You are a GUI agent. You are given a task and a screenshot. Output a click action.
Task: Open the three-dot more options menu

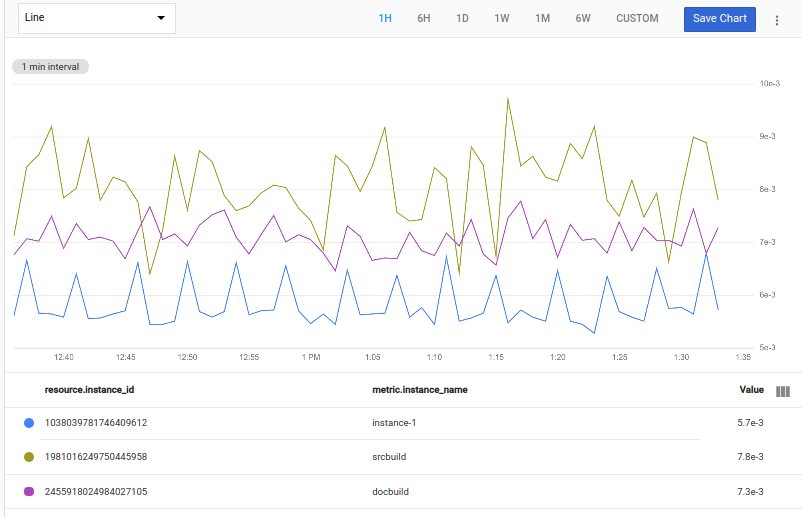pos(776,19)
